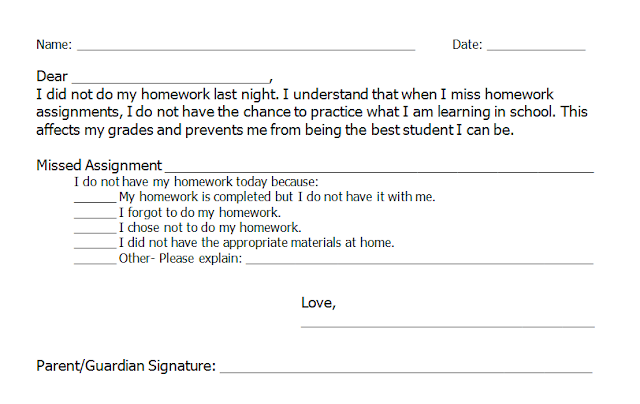
Task: Click the Missed Assignment label
Action: click(99, 165)
